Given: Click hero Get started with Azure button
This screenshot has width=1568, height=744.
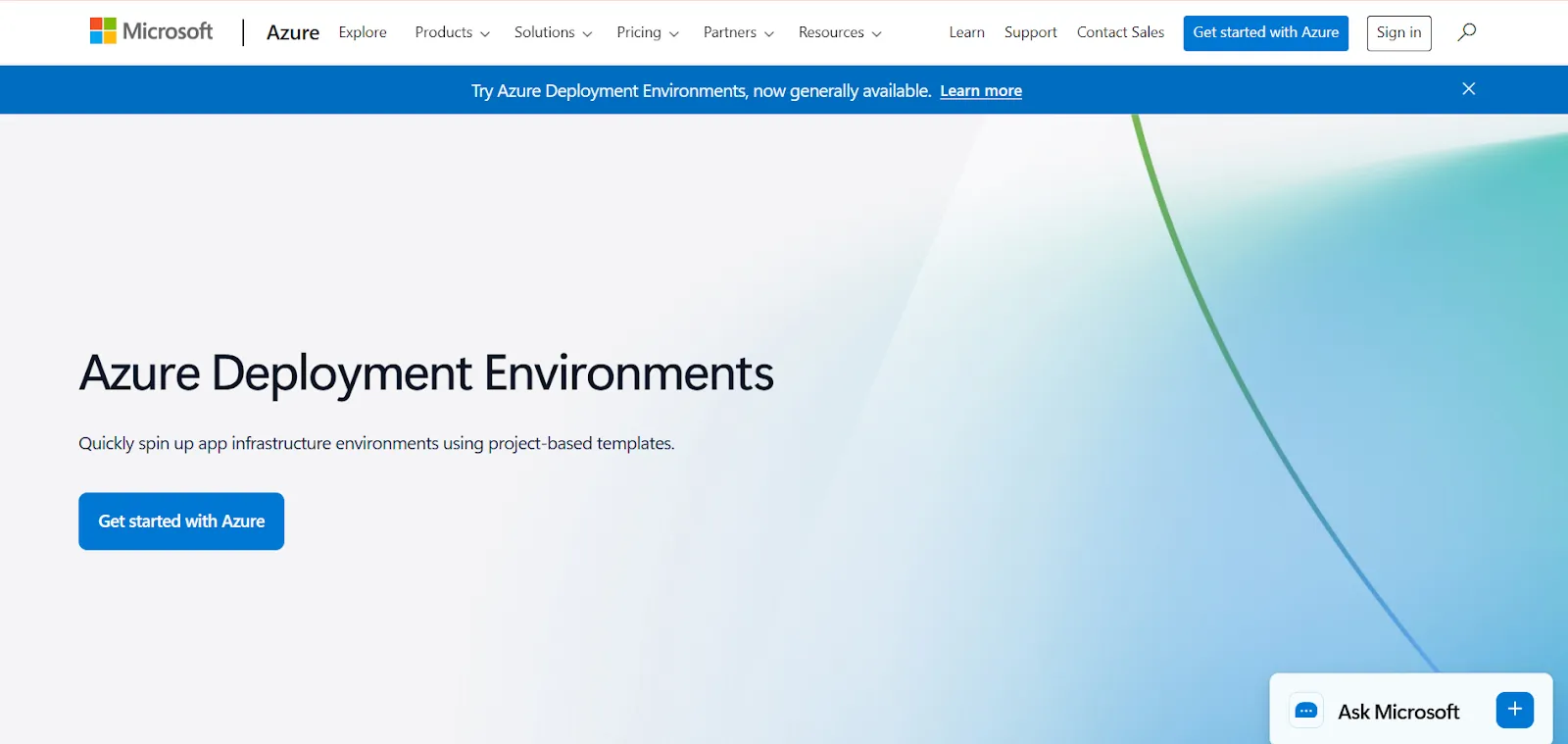Looking at the screenshot, I should (x=181, y=521).
